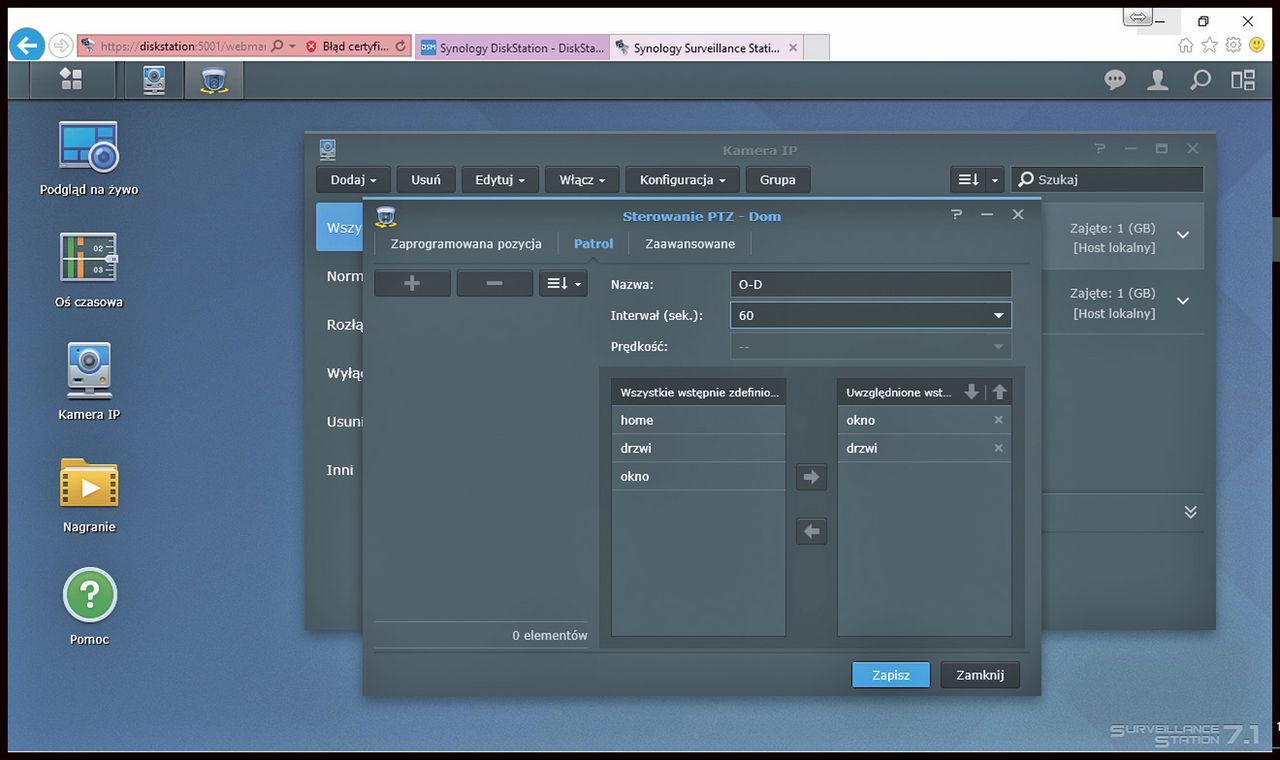
Task: Remove preset from patrol with left arrow
Action: (x=812, y=531)
